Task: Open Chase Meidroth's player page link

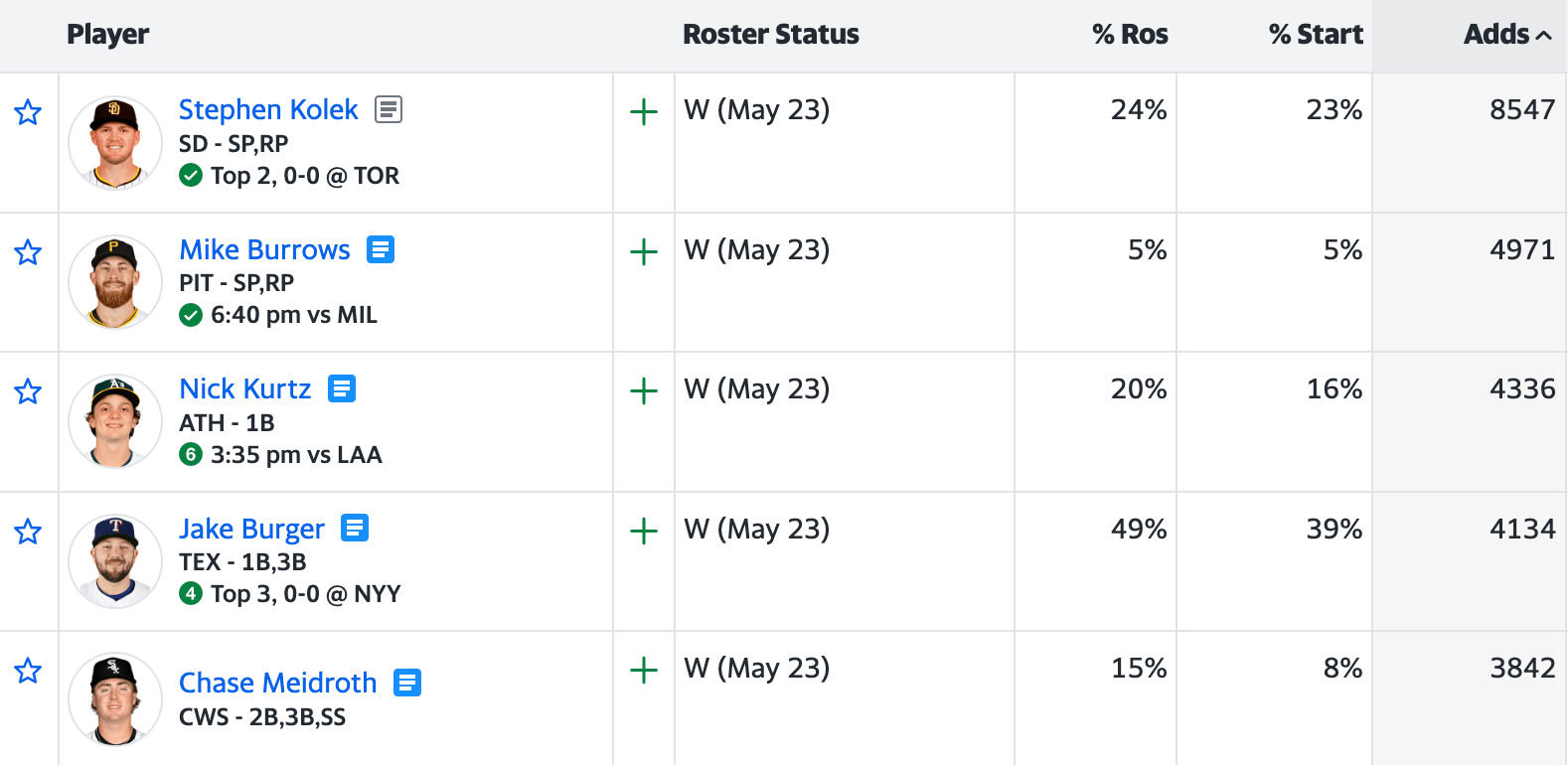Action: click(x=278, y=683)
